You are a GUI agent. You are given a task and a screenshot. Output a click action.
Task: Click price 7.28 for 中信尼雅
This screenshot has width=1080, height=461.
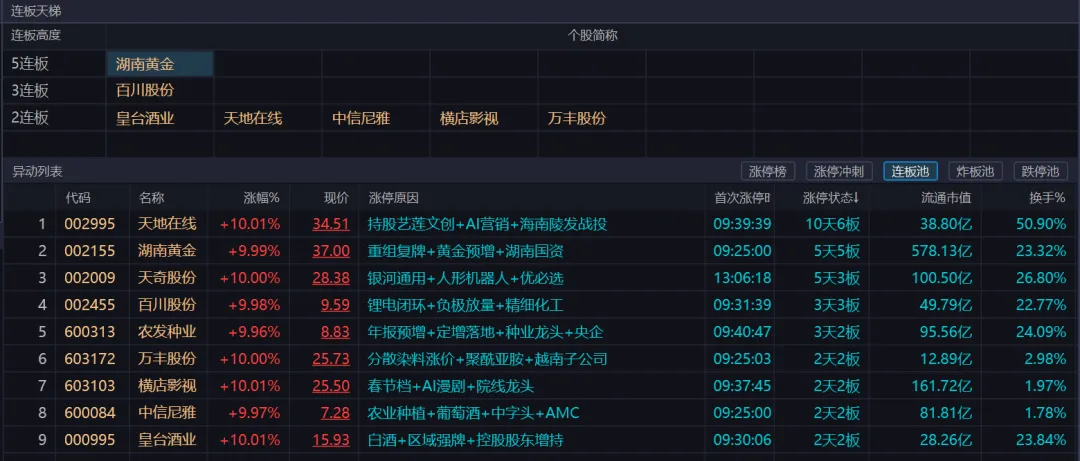[x=335, y=413]
